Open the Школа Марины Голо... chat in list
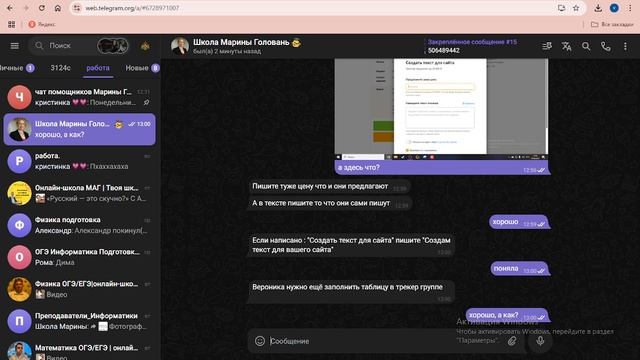The height and width of the screenshot is (360, 640). (x=80, y=129)
